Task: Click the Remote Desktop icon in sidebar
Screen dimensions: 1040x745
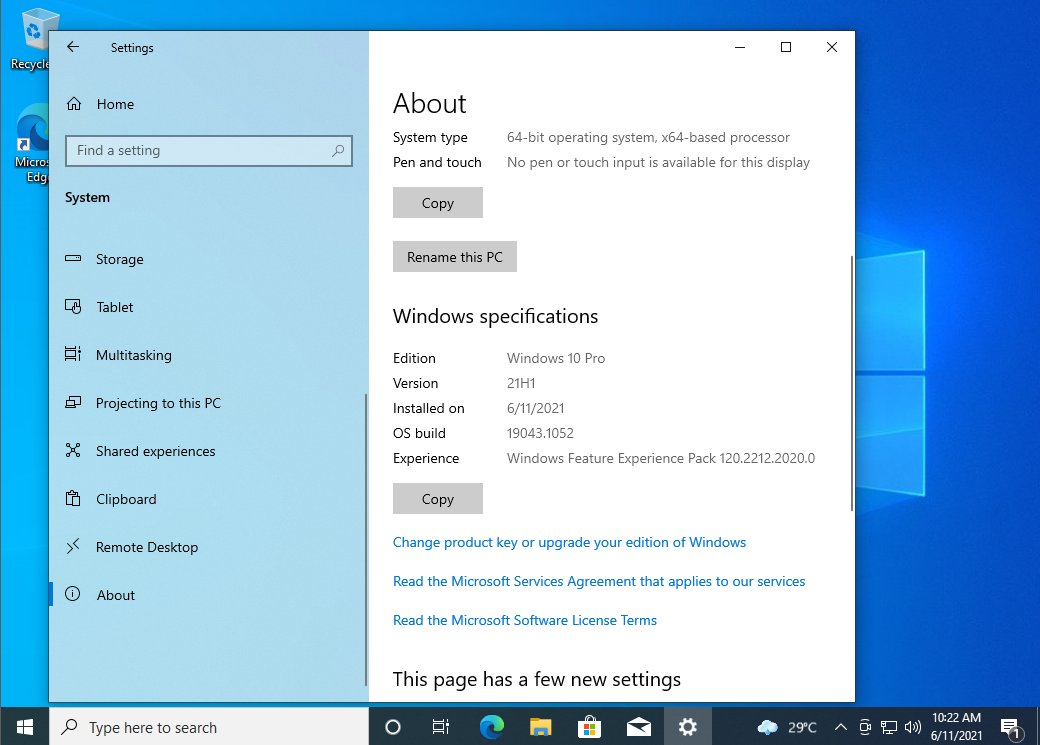Action: tap(73, 547)
